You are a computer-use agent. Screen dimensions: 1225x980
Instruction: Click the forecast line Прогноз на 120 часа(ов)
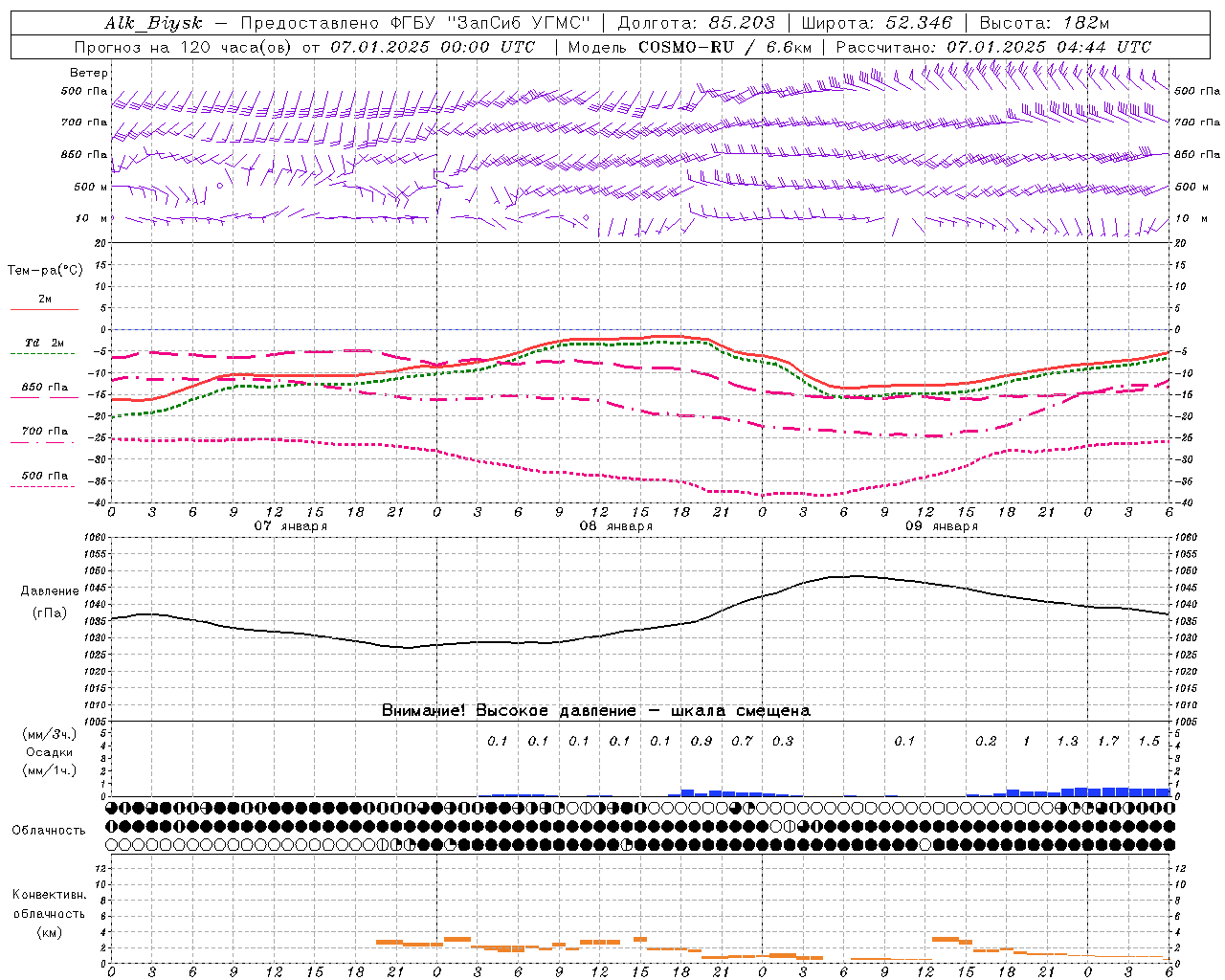(184, 47)
